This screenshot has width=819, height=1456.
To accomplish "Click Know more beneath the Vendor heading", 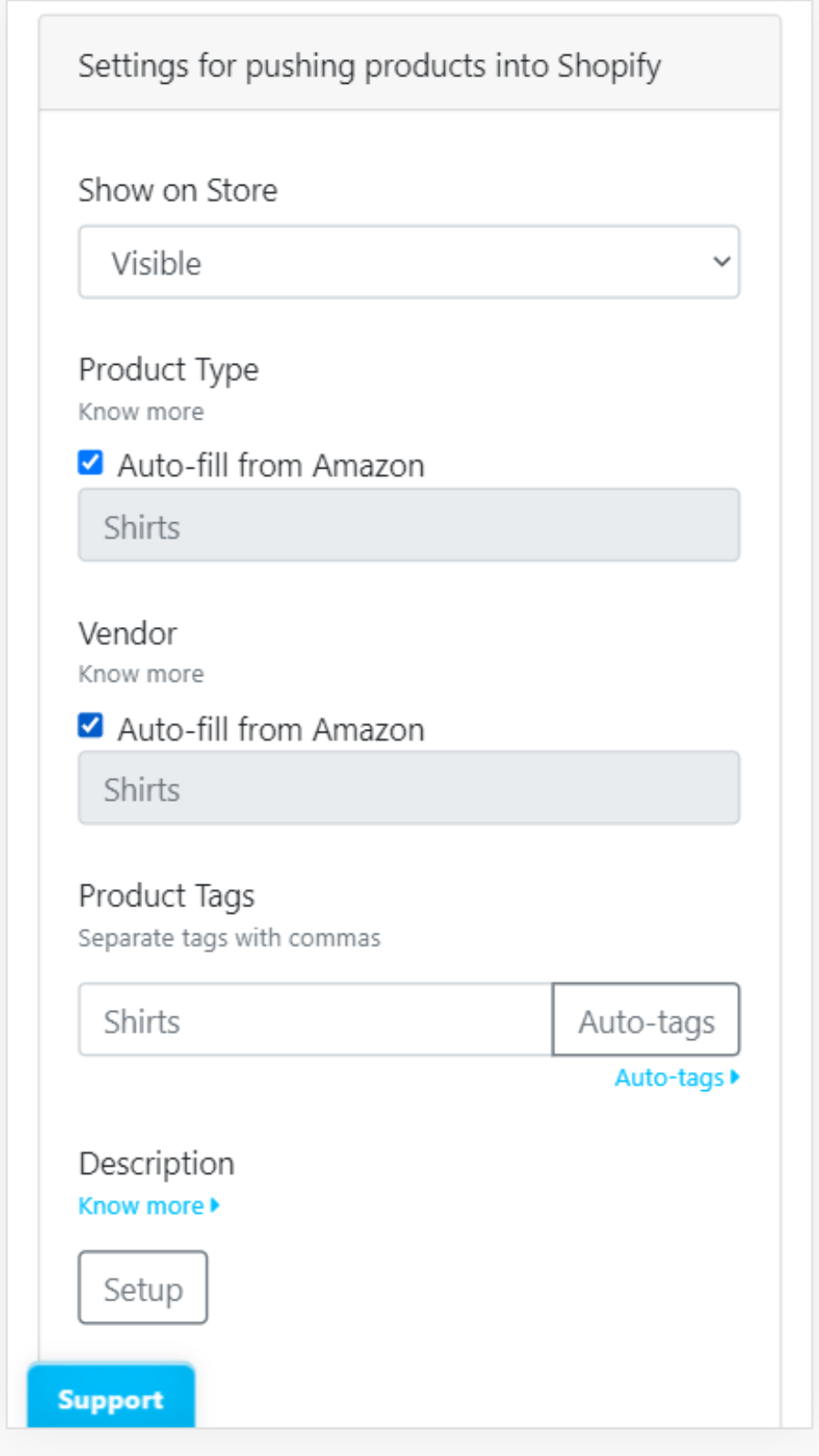I will point(141,673).
